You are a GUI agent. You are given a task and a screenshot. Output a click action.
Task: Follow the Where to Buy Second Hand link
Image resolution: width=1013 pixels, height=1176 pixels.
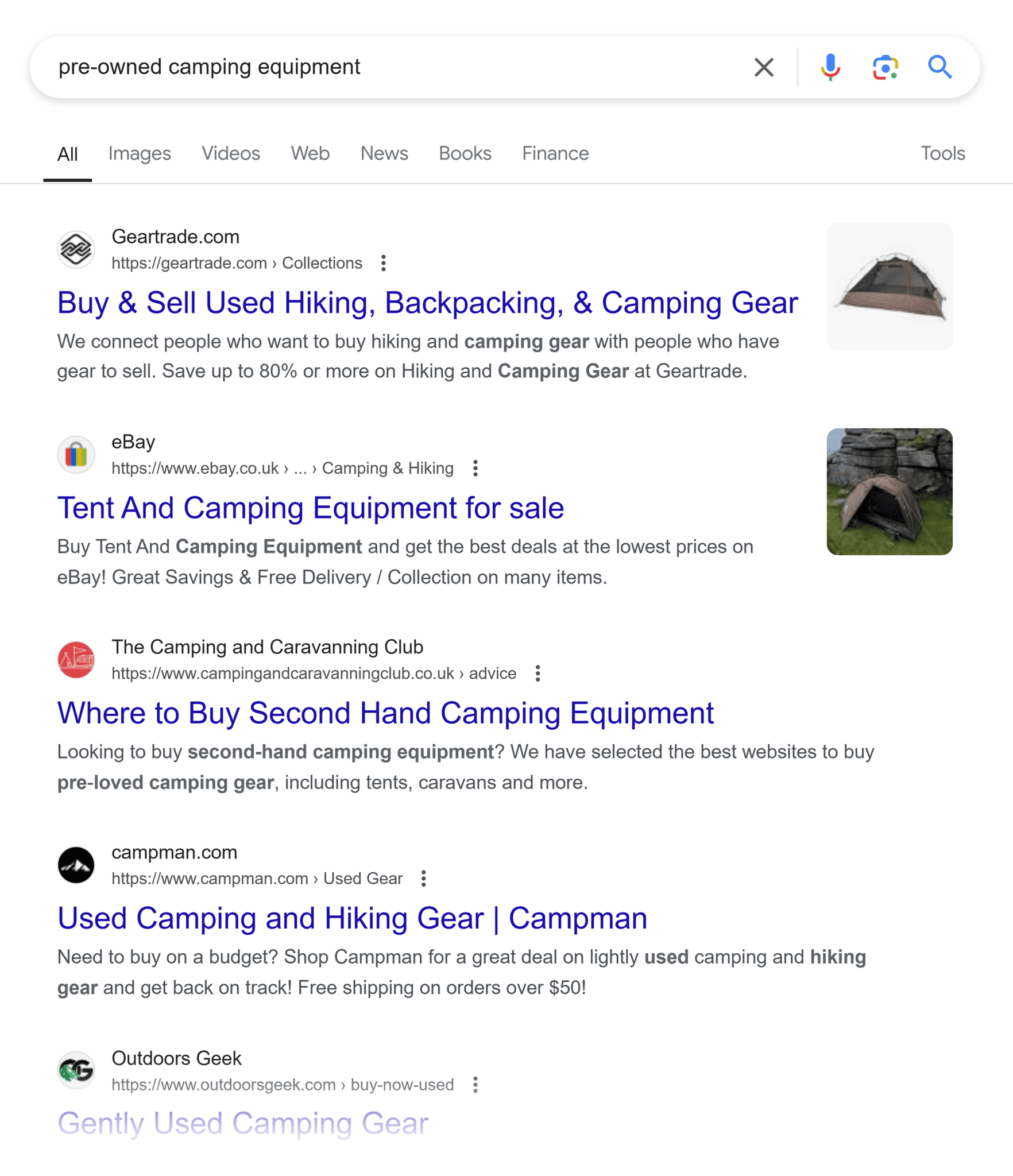point(385,713)
